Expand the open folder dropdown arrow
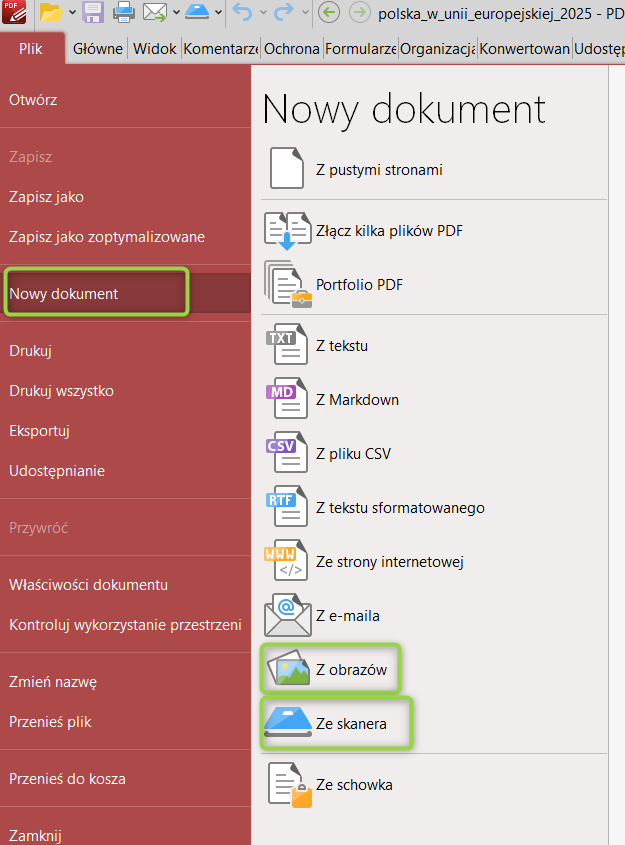Image resolution: width=625 pixels, height=845 pixels. 72,12
